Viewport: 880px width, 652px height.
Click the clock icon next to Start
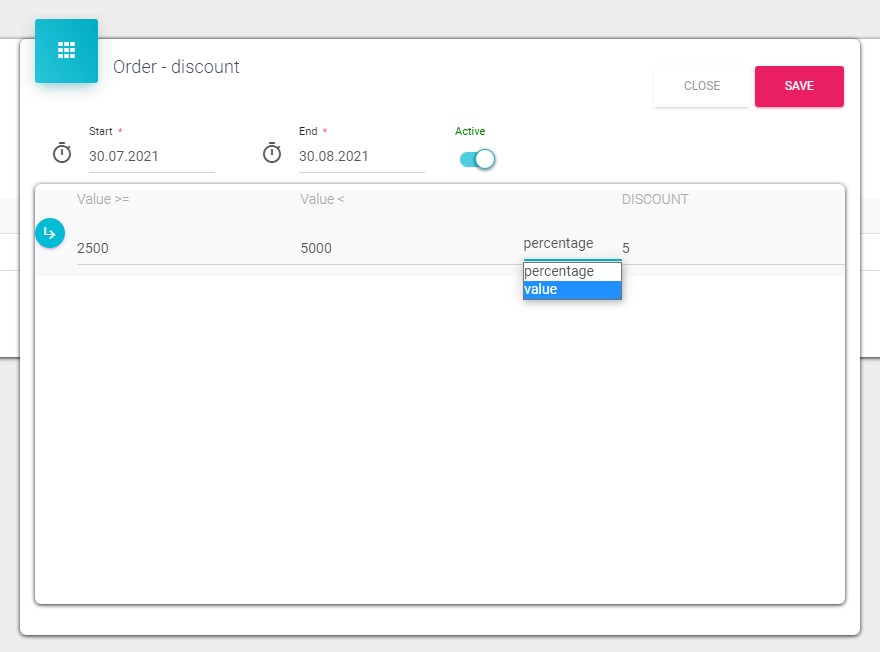(x=62, y=154)
